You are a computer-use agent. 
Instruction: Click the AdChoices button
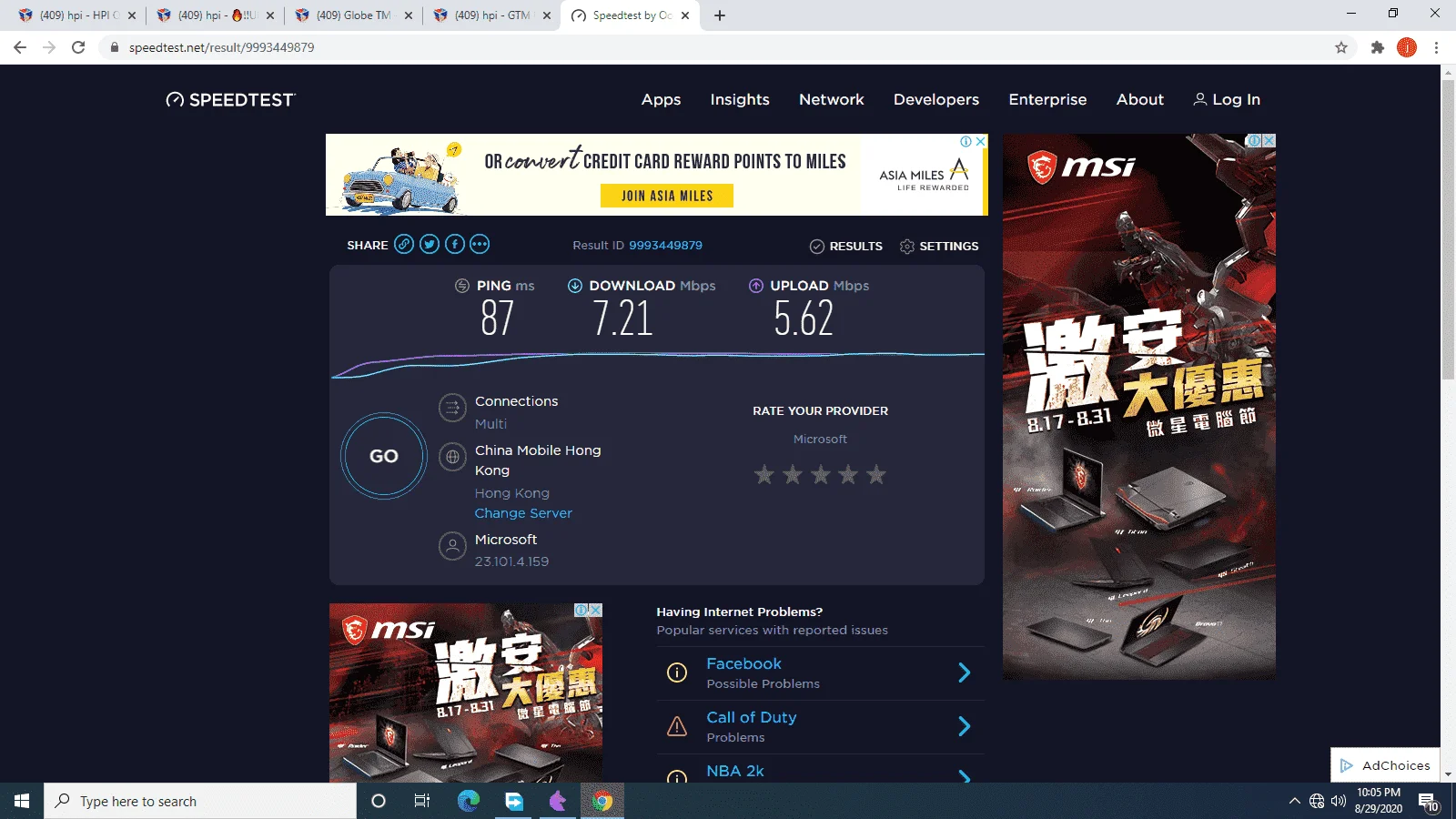click(x=1386, y=765)
